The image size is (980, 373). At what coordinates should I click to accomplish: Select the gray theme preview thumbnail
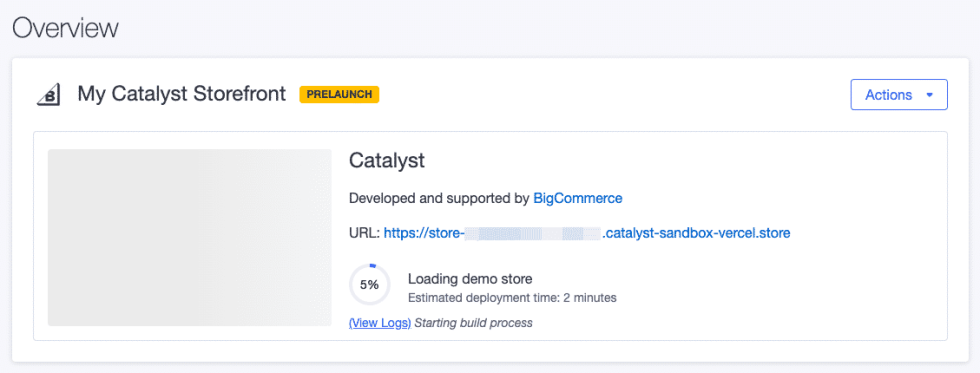coord(189,237)
